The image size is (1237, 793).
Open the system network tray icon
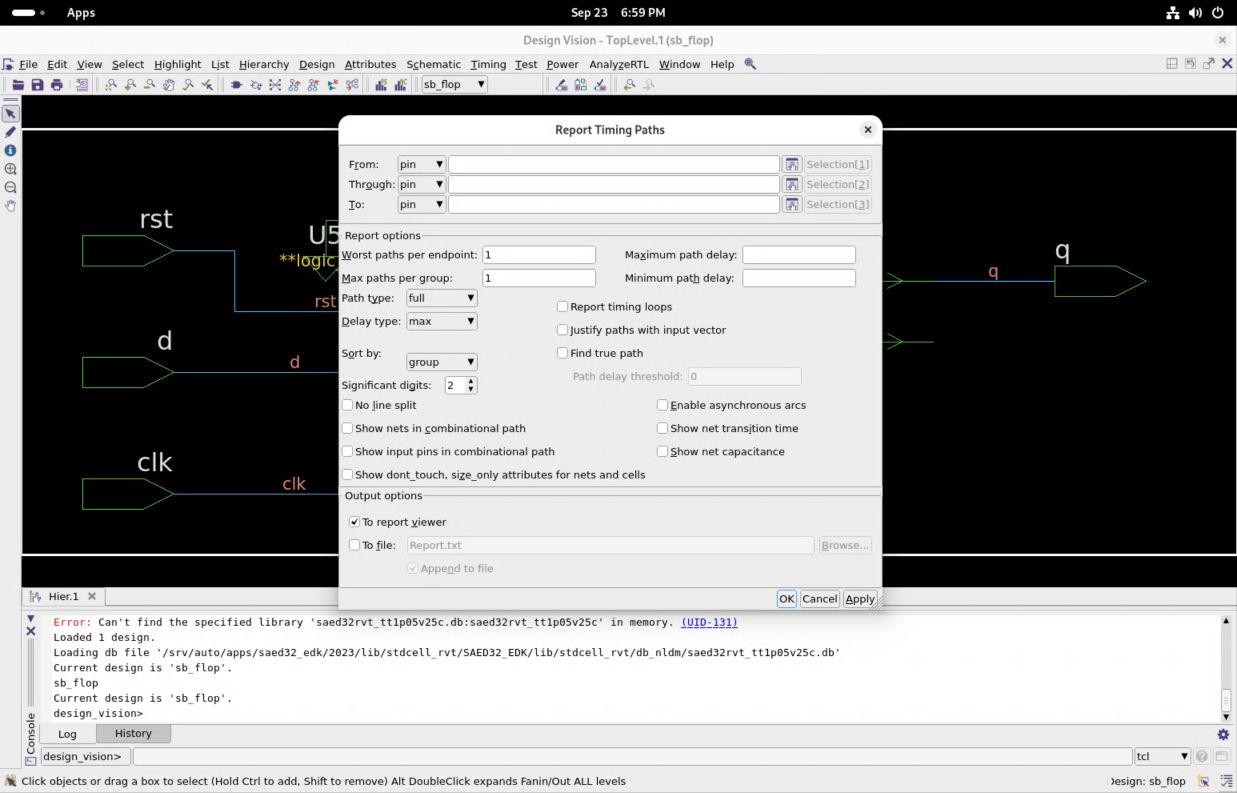pyautogui.click(x=1173, y=13)
